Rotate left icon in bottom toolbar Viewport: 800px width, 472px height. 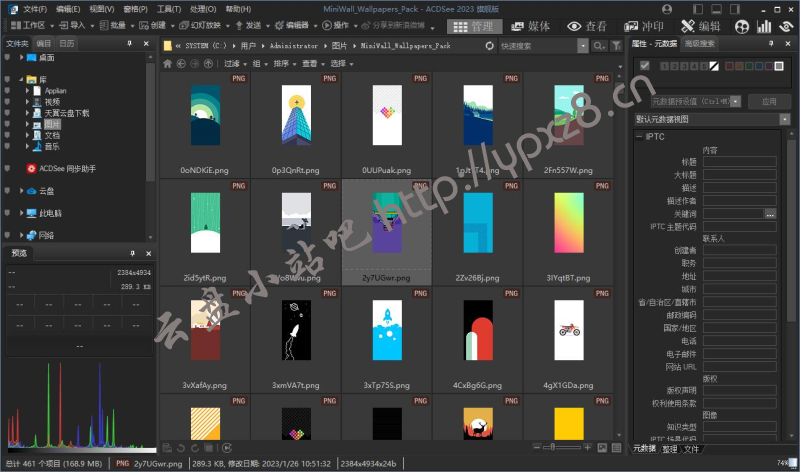point(181,448)
